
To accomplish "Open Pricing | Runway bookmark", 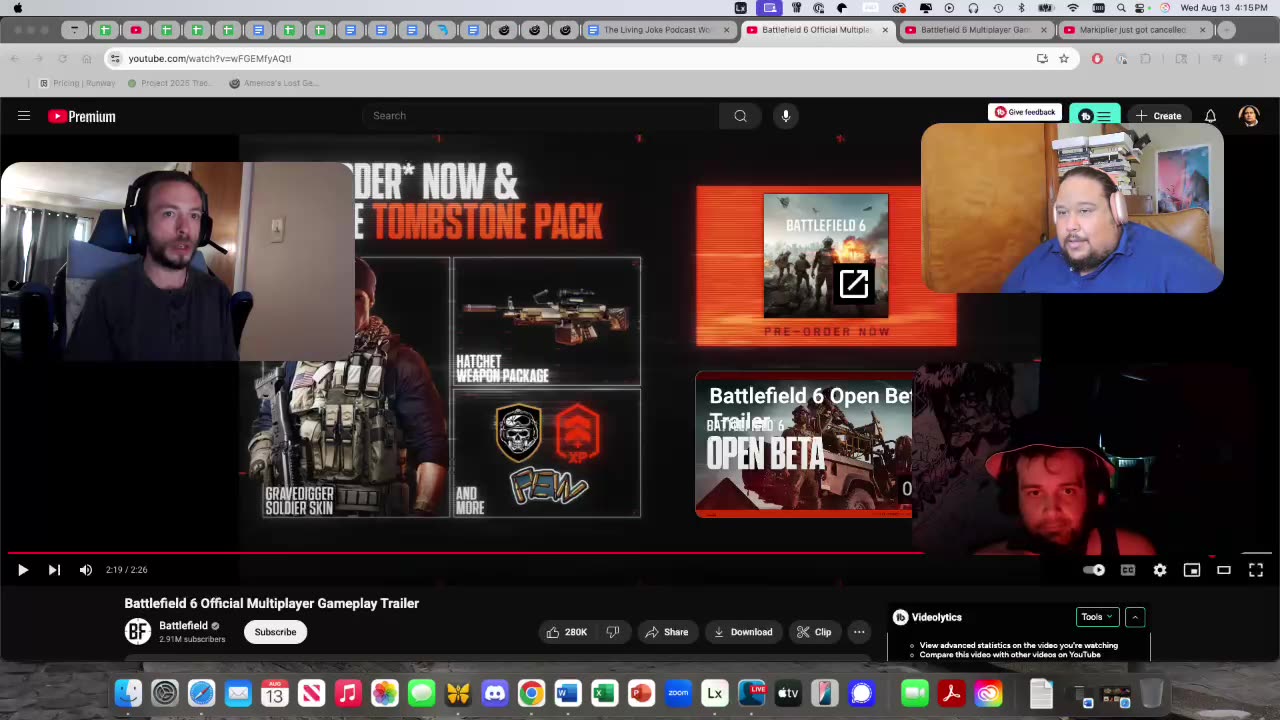I will tap(76, 83).
